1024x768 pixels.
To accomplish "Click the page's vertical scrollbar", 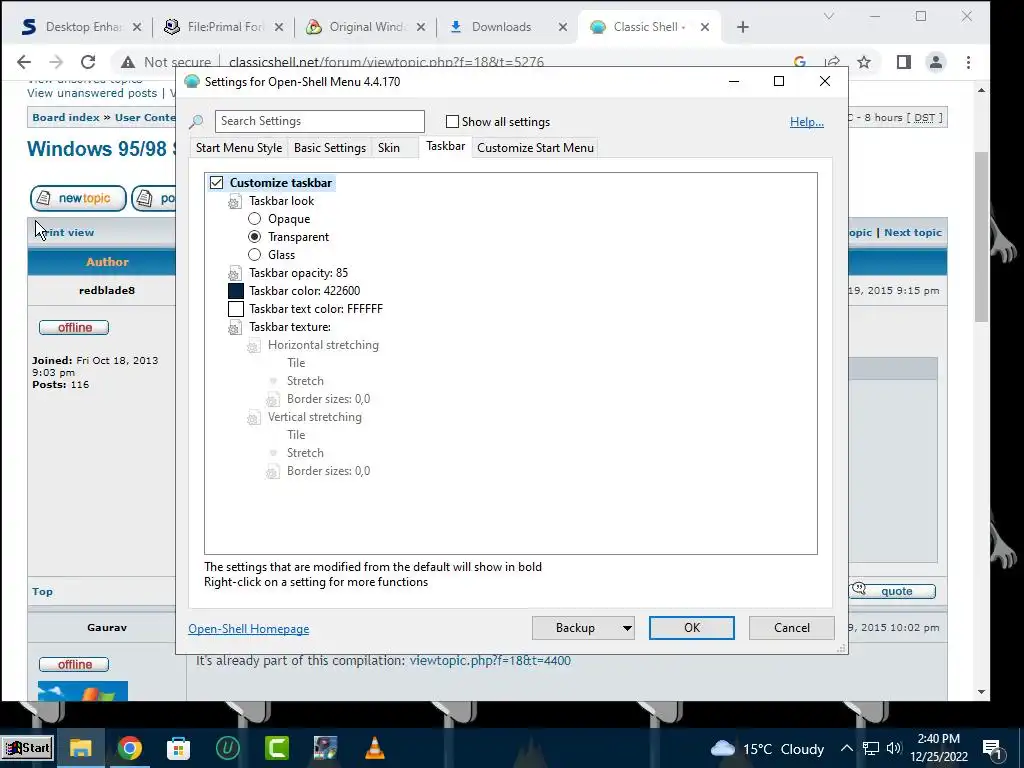I will coord(982,235).
